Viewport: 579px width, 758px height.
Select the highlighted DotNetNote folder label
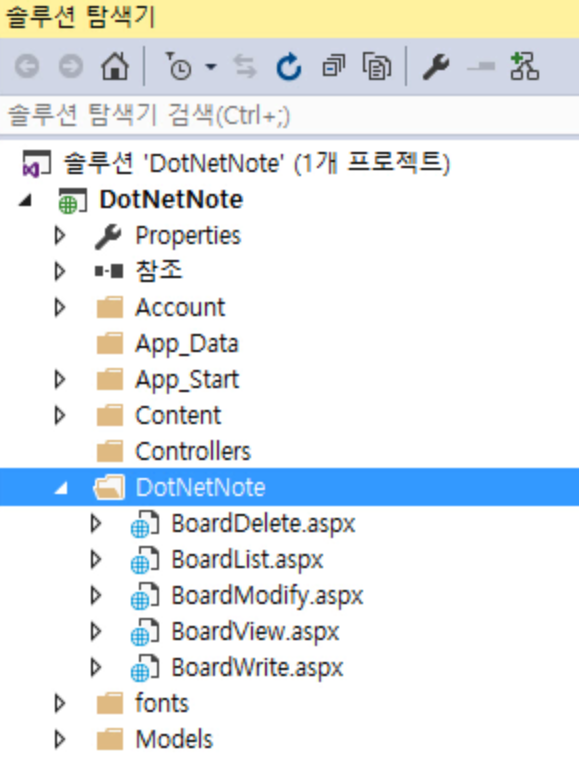point(200,487)
